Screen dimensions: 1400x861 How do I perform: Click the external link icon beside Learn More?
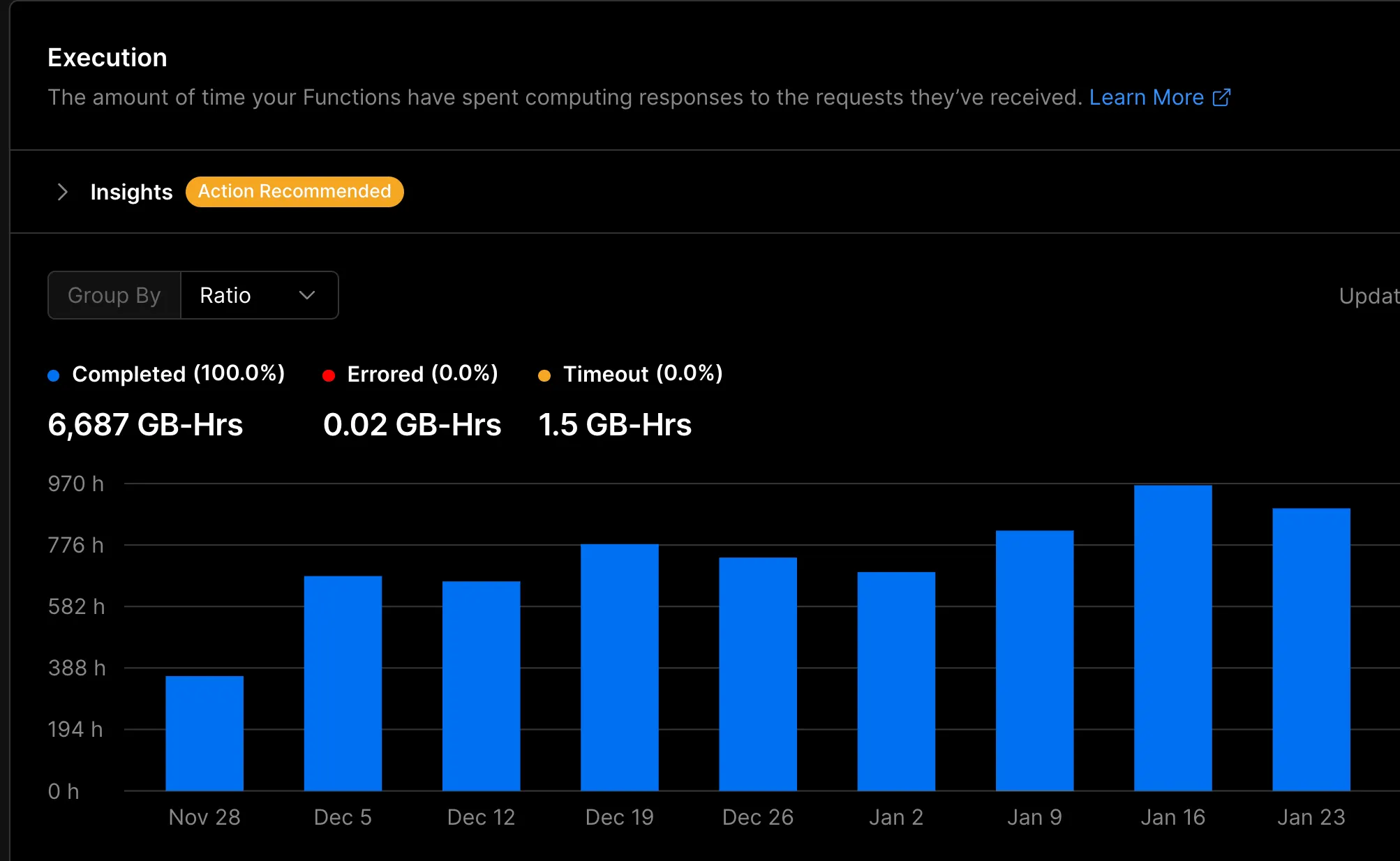(1221, 98)
